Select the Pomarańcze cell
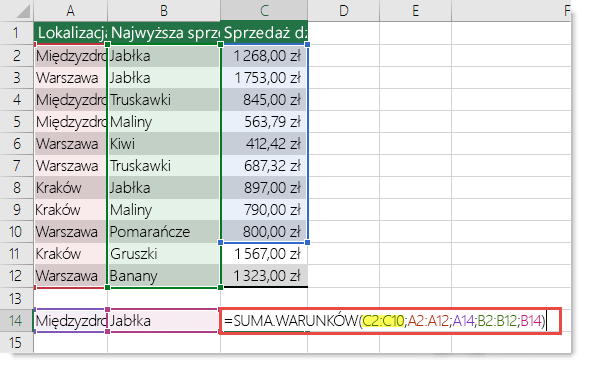 (164, 231)
